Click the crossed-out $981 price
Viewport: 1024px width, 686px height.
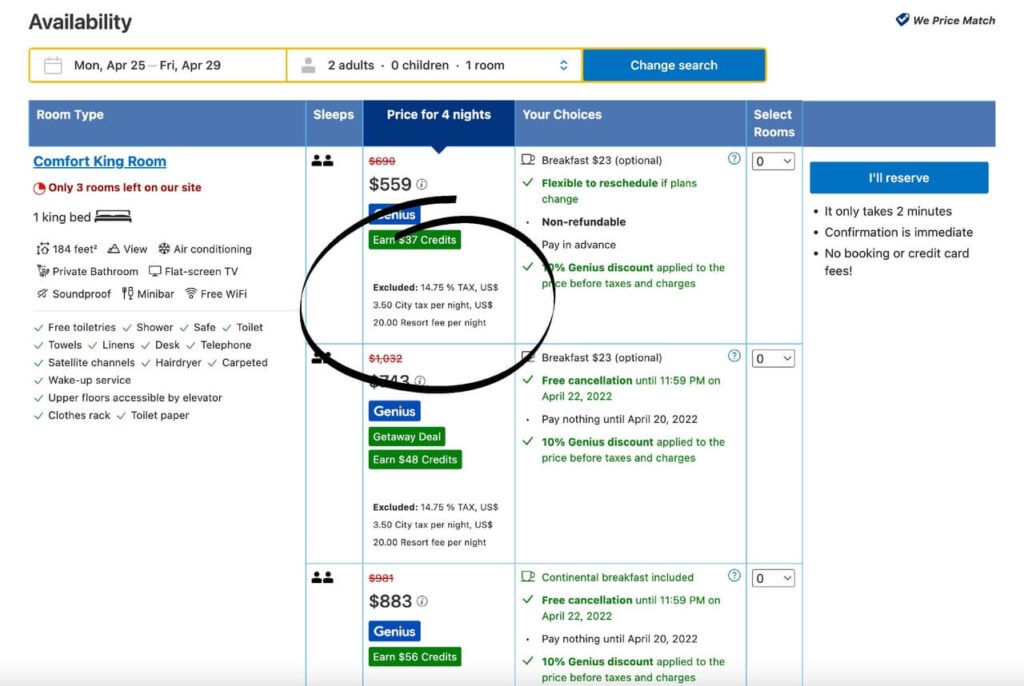[x=381, y=578]
